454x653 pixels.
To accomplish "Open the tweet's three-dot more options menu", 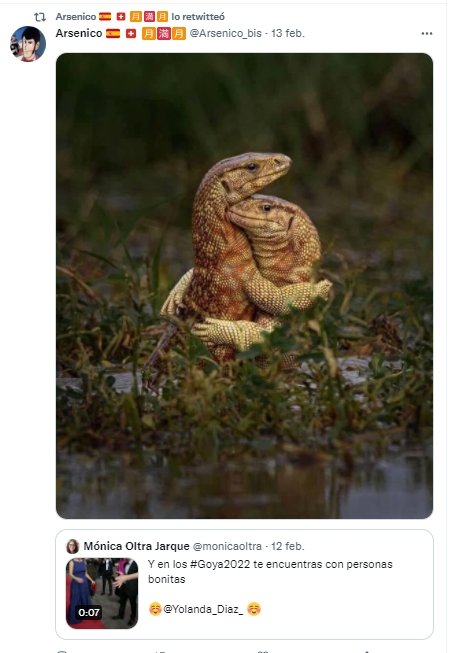I will [427, 33].
